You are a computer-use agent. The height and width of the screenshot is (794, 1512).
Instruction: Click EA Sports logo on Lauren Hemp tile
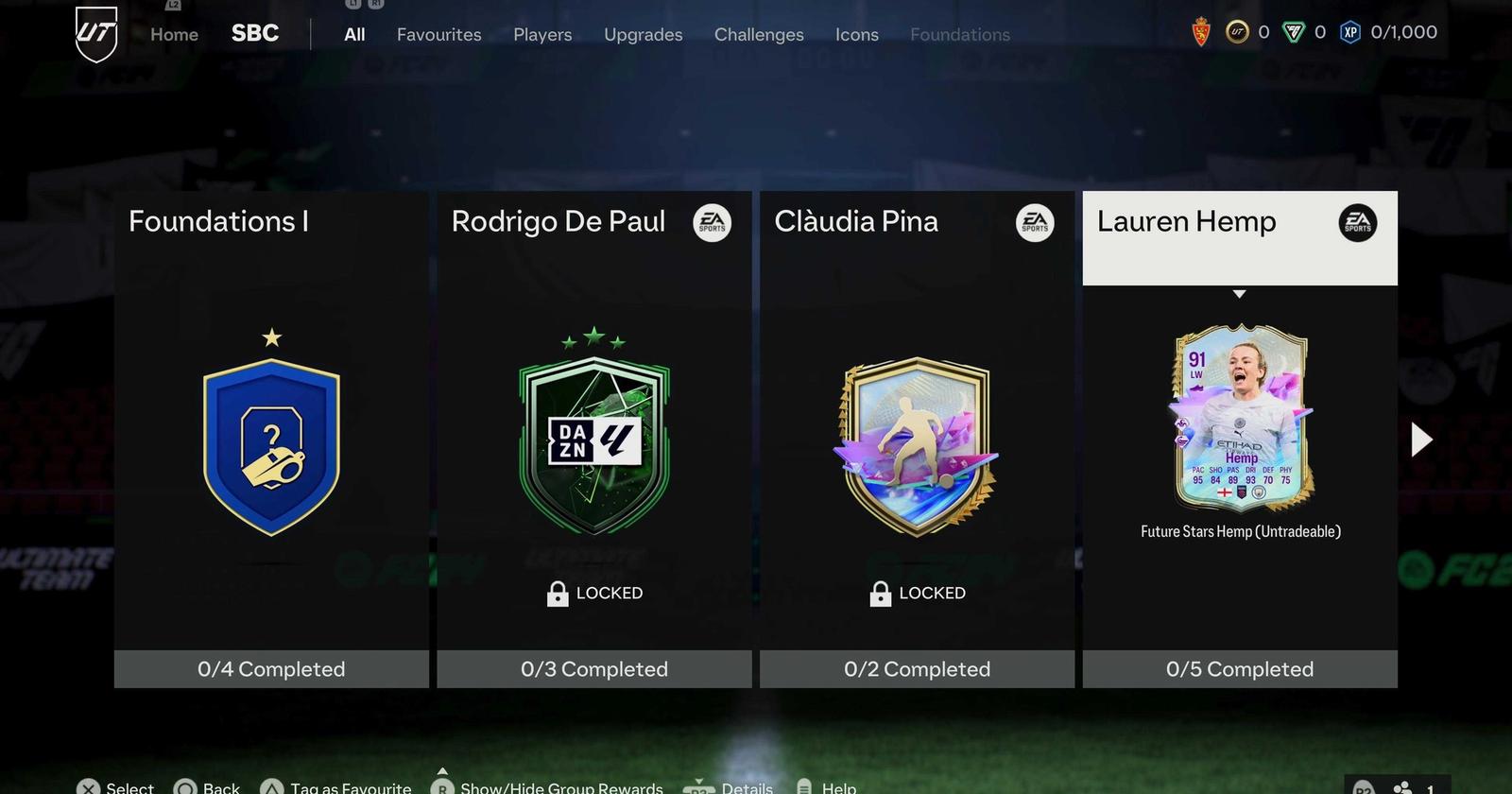click(x=1357, y=223)
